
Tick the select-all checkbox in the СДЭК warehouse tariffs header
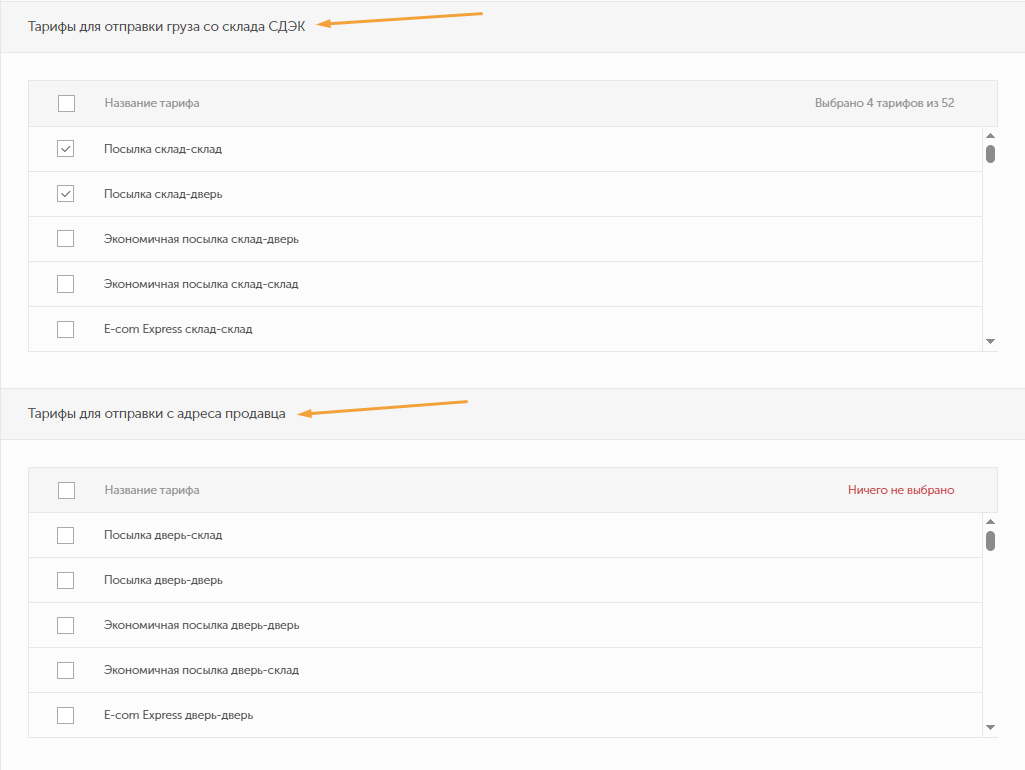66,103
